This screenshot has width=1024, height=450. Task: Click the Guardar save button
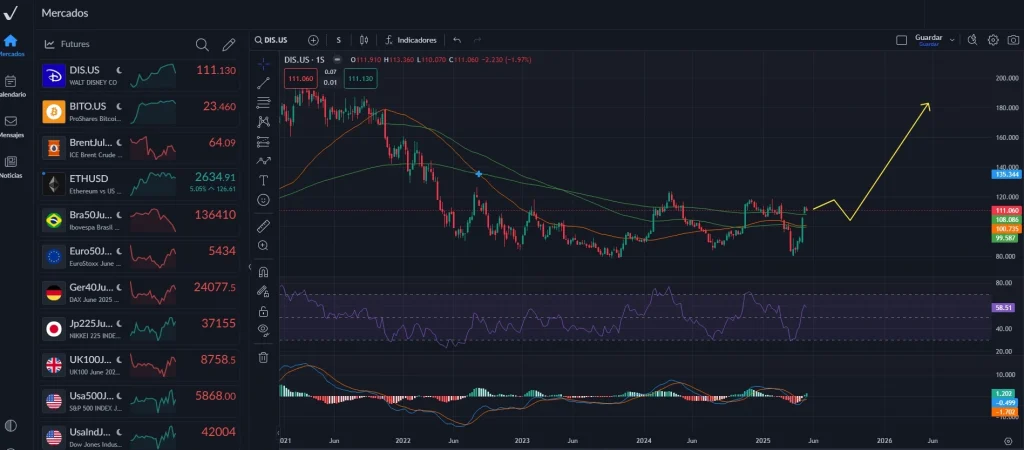[x=928, y=40]
